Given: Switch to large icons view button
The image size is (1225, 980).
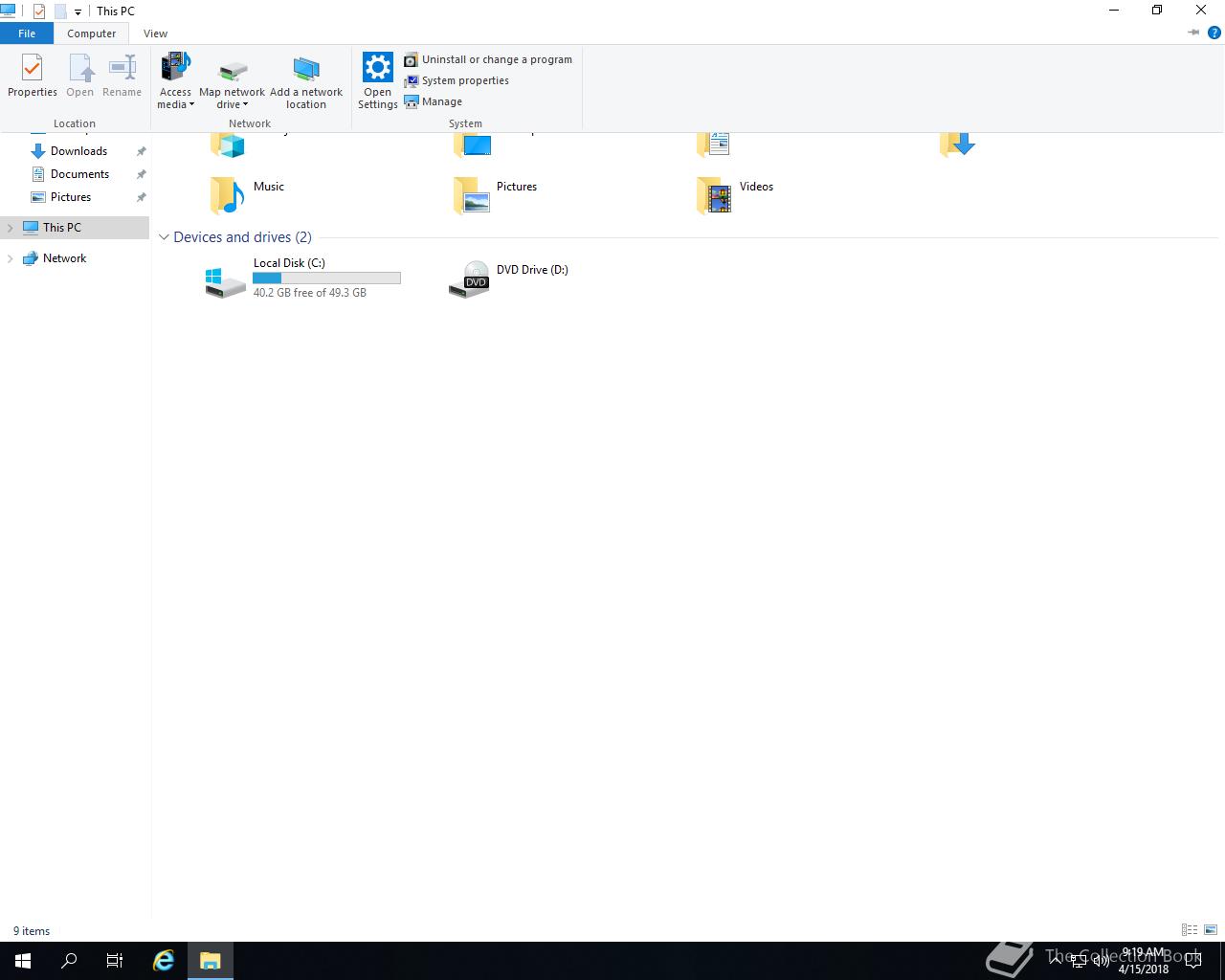Looking at the screenshot, I should pos(1211,929).
